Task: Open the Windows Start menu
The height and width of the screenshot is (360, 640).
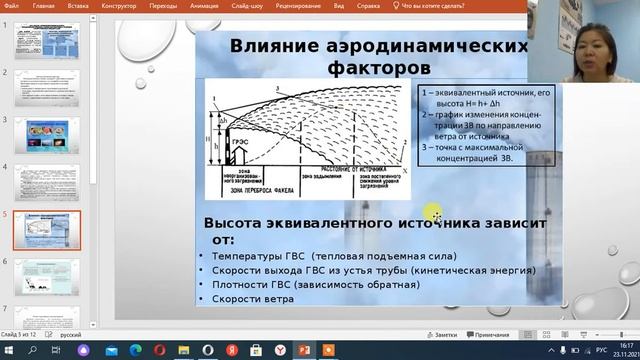Action: [8, 350]
